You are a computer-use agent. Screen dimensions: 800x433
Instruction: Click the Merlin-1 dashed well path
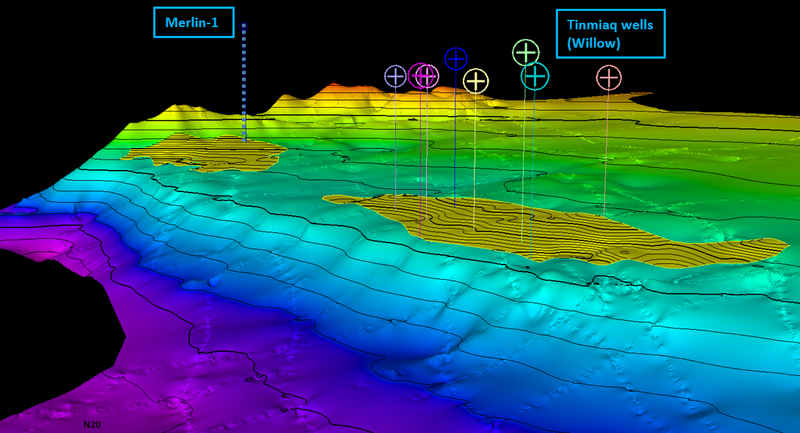click(x=244, y=82)
